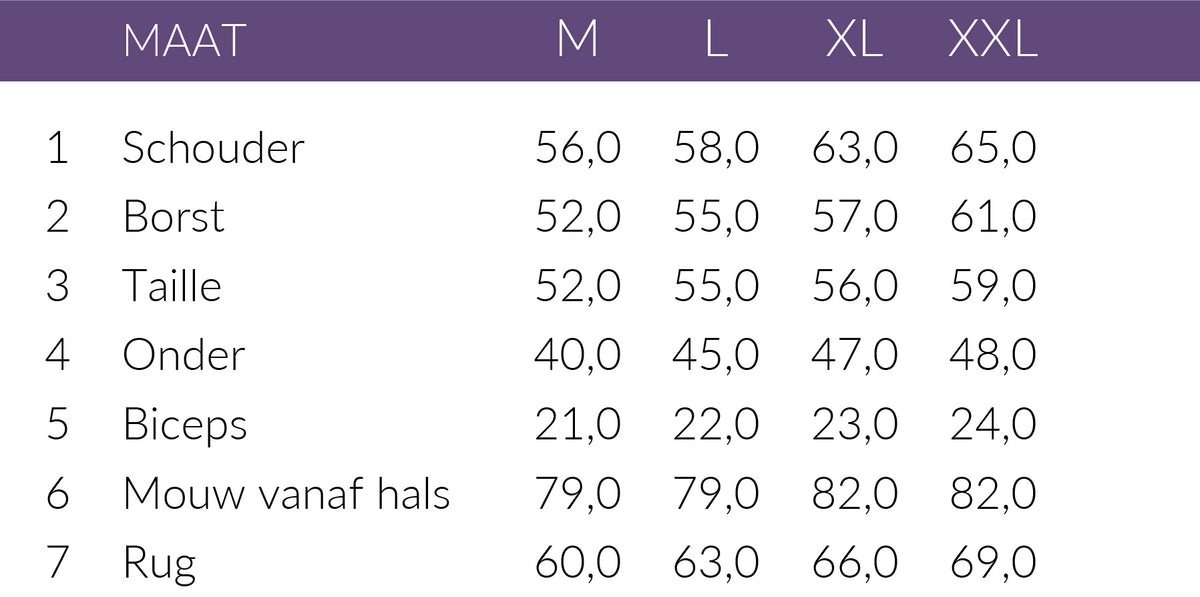Click the Biceps value for size M

coord(578,425)
